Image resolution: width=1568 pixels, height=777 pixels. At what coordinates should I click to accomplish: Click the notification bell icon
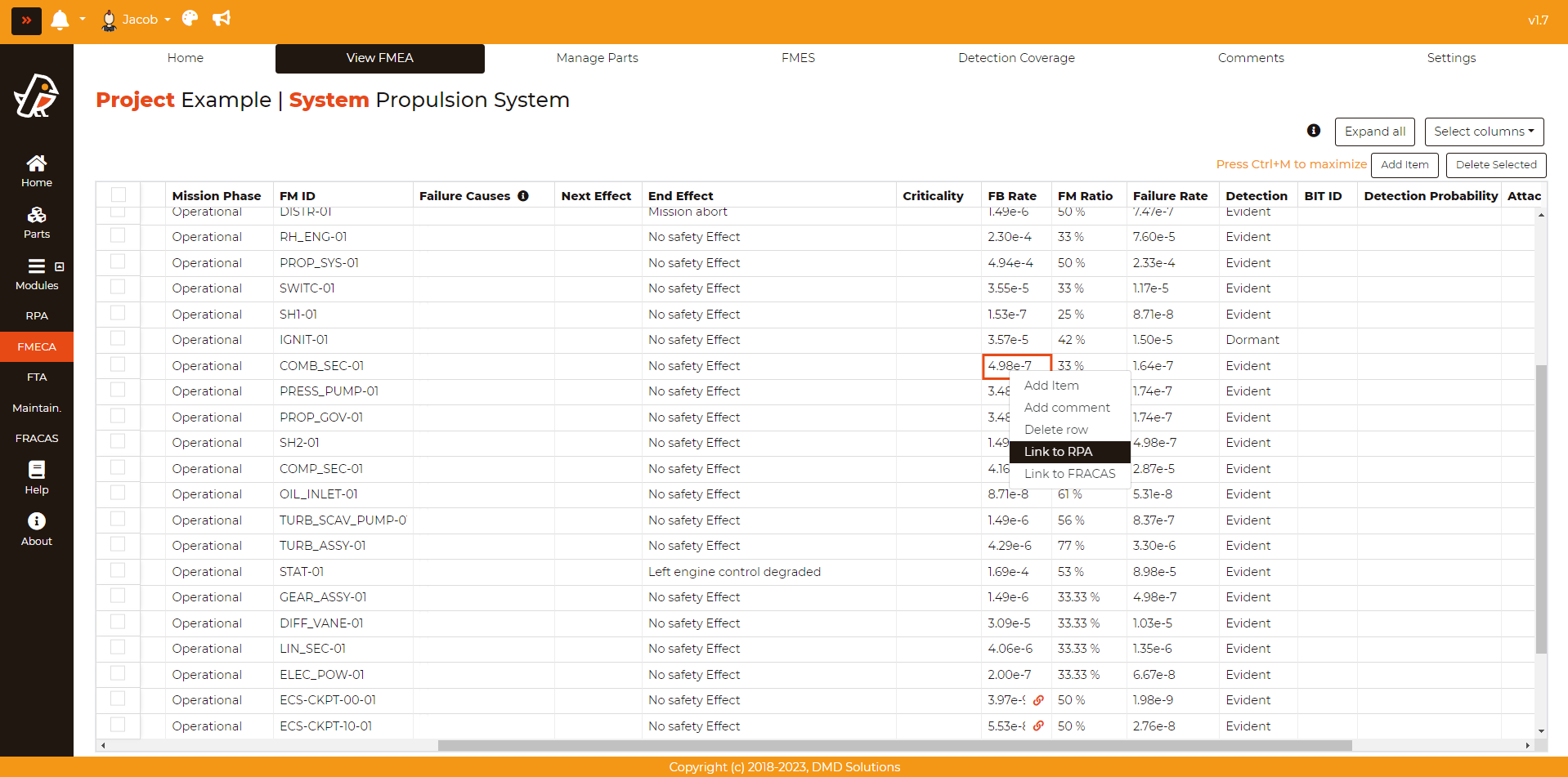click(60, 20)
